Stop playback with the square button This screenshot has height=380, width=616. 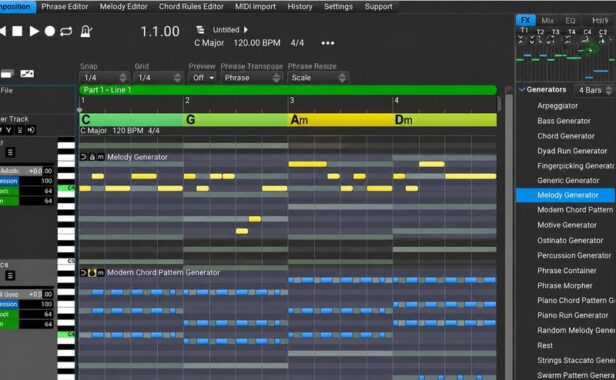point(17,31)
